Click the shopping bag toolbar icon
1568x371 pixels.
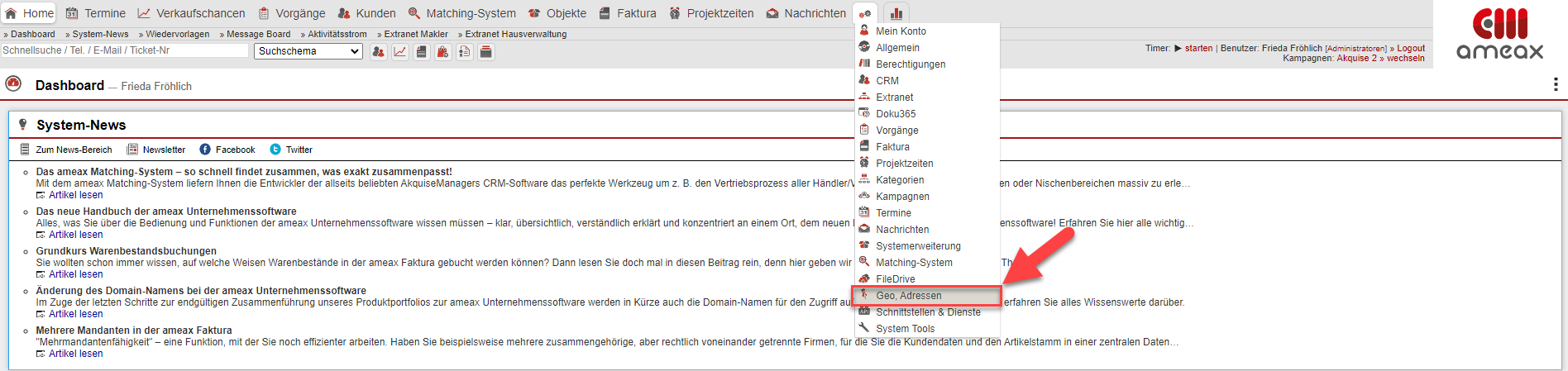point(443,52)
